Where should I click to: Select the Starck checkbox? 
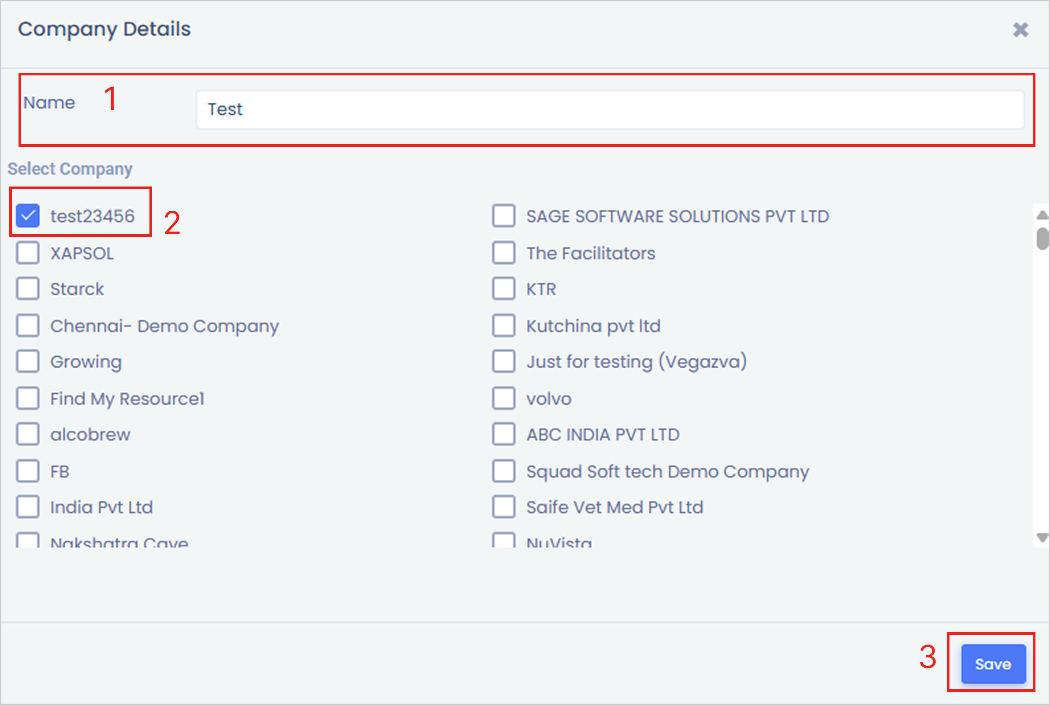(28, 289)
